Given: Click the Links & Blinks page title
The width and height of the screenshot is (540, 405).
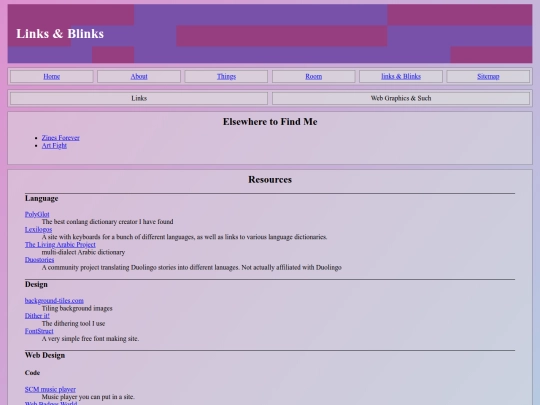Looking at the screenshot, I should point(60,34).
